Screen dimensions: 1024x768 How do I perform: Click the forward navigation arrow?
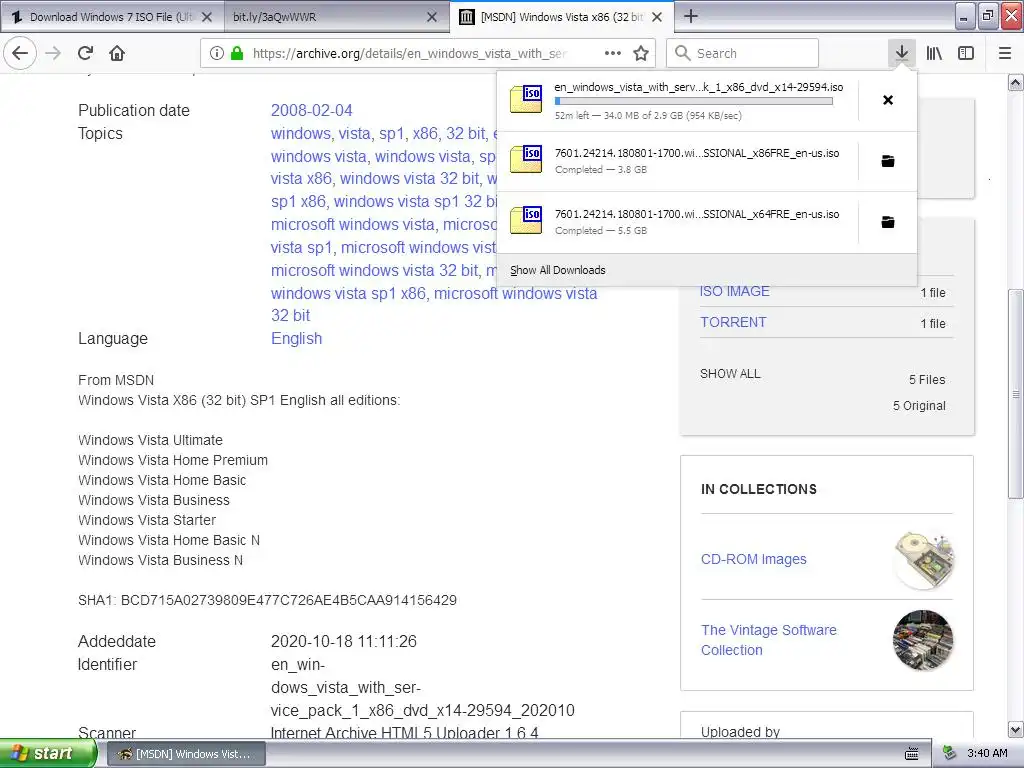pos(53,53)
